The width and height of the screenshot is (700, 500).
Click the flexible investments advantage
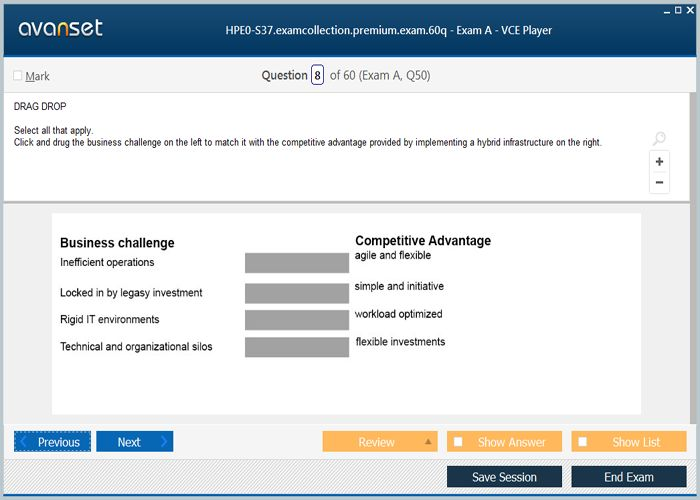(x=400, y=342)
